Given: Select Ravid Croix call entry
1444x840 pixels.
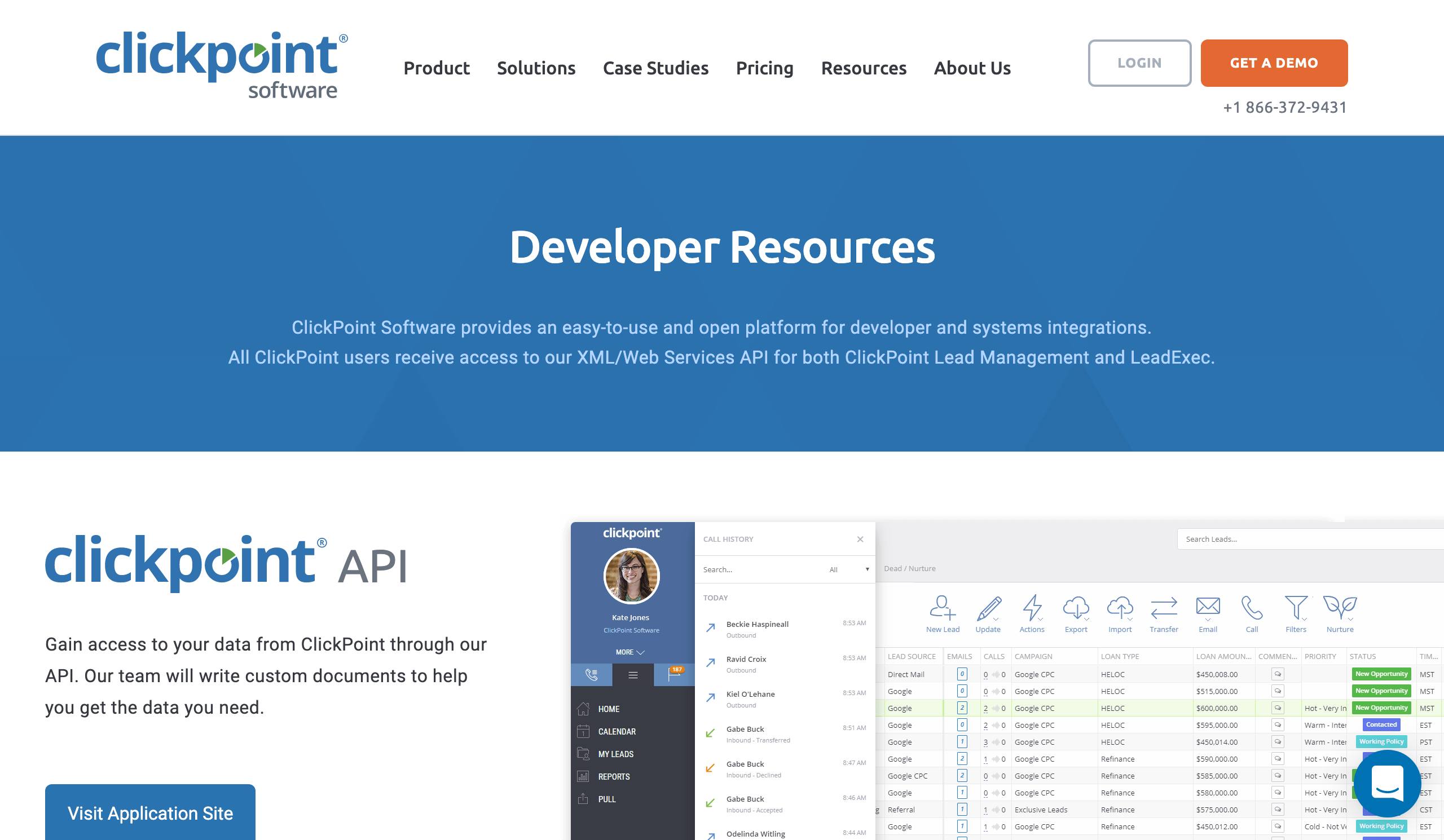Looking at the screenshot, I should click(785, 664).
